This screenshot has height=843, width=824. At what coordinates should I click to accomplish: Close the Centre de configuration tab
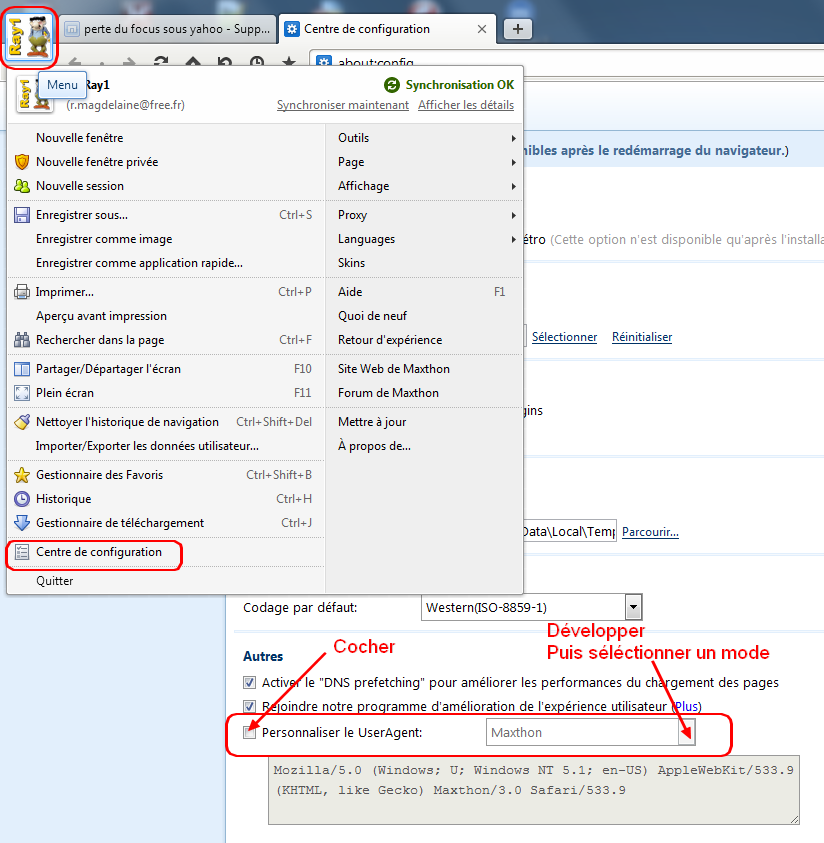pos(482,29)
